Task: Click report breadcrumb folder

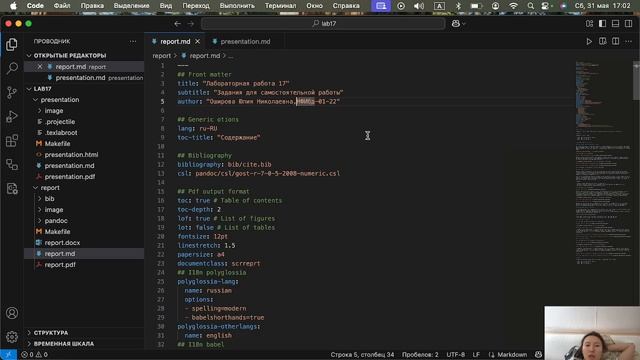Action: click(162, 56)
